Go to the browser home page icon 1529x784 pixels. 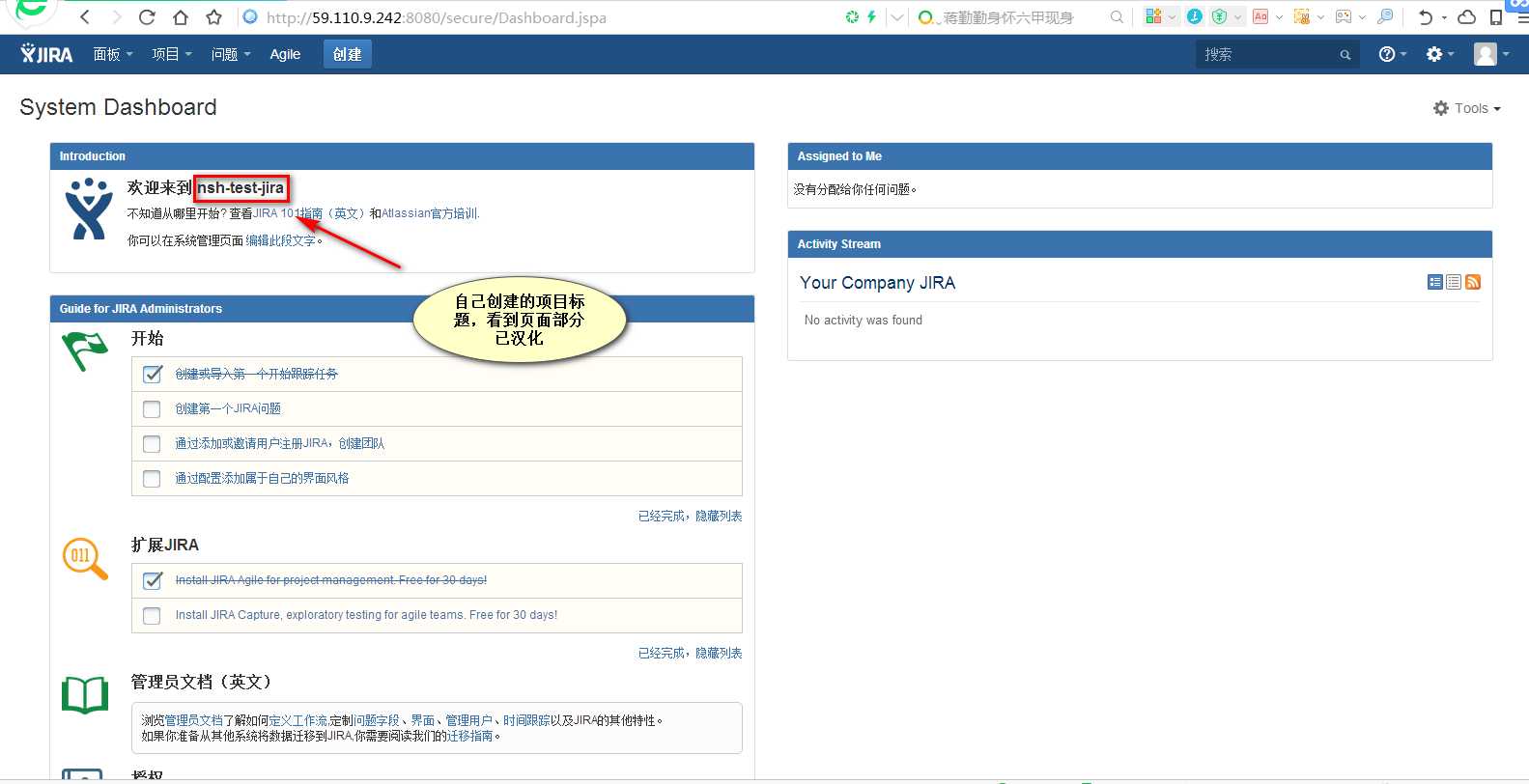point(181,17)
